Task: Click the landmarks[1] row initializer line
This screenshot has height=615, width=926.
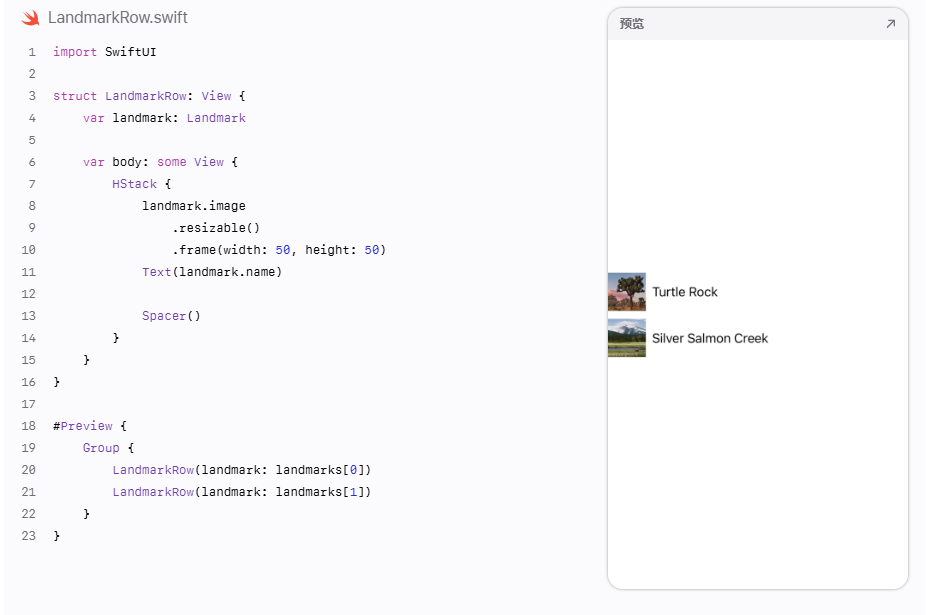Action: click(x=242, y=492)
